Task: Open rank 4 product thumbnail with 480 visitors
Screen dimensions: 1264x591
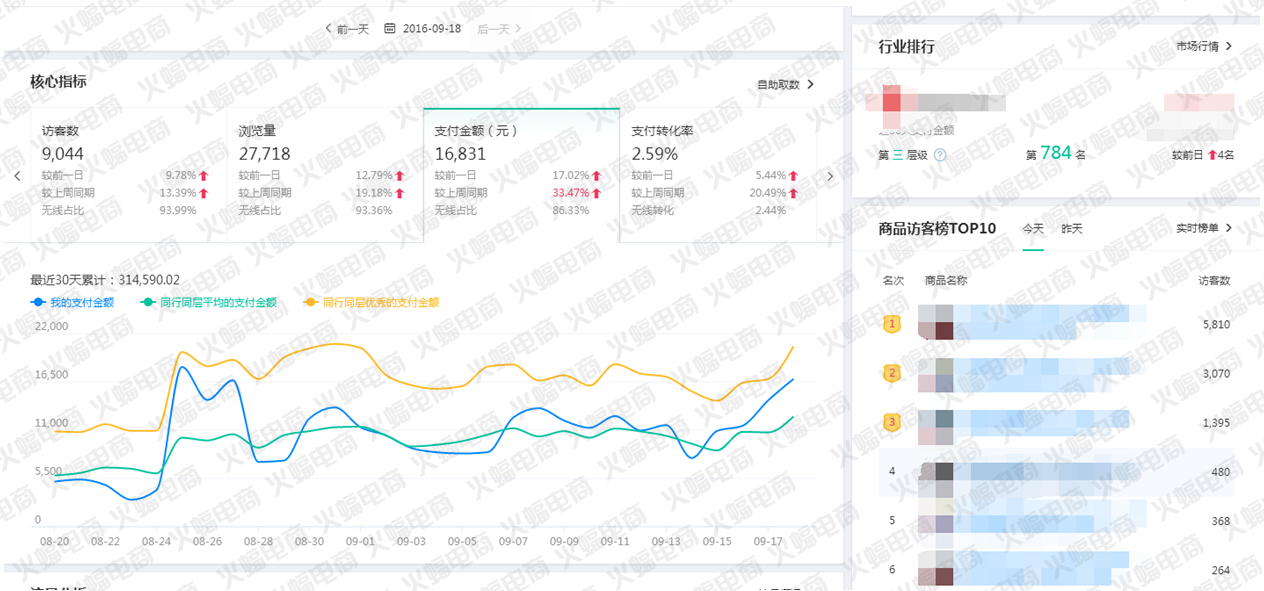Action: click(936, 479)
